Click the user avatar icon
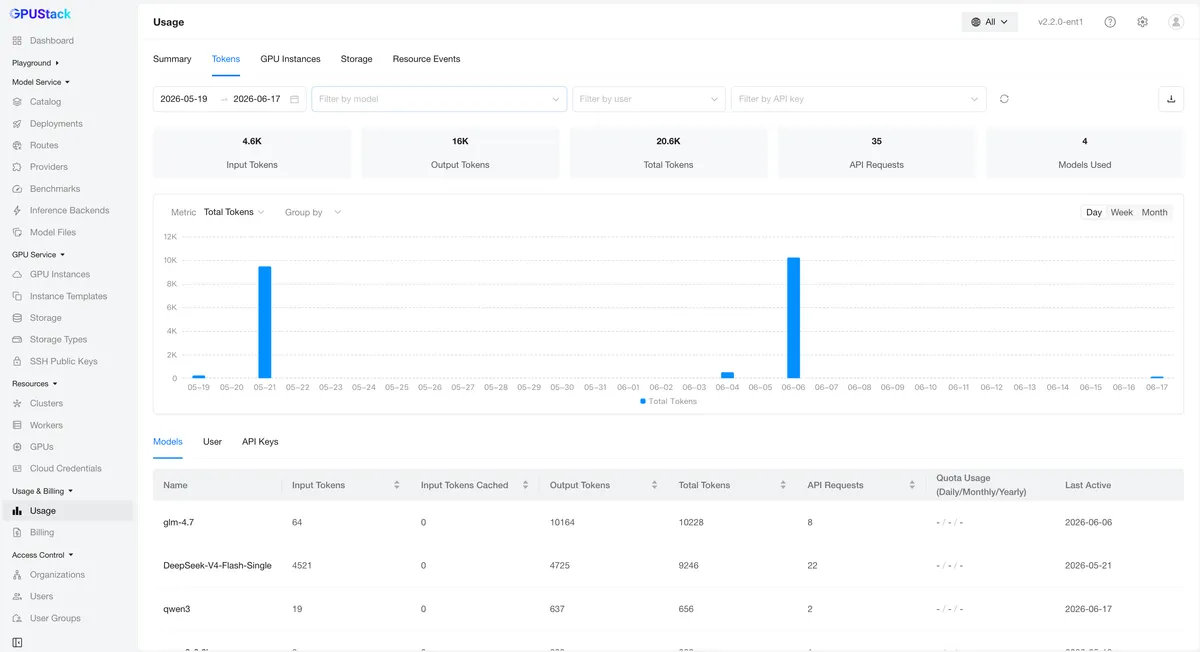The image size is (1200, 652). point(1176,22)
